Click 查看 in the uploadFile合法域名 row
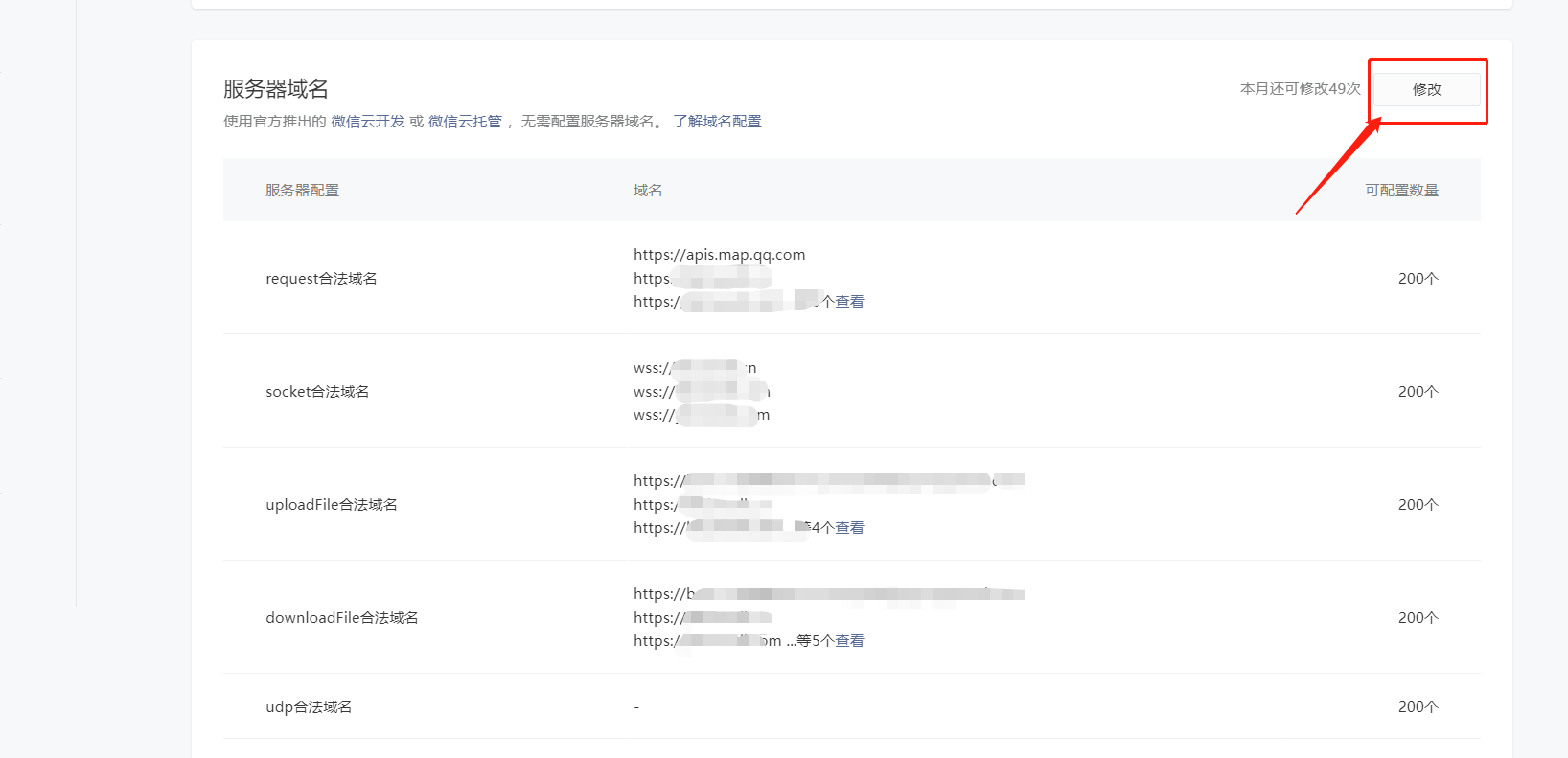Screen dimensions: 1568x758 [849, 528]
